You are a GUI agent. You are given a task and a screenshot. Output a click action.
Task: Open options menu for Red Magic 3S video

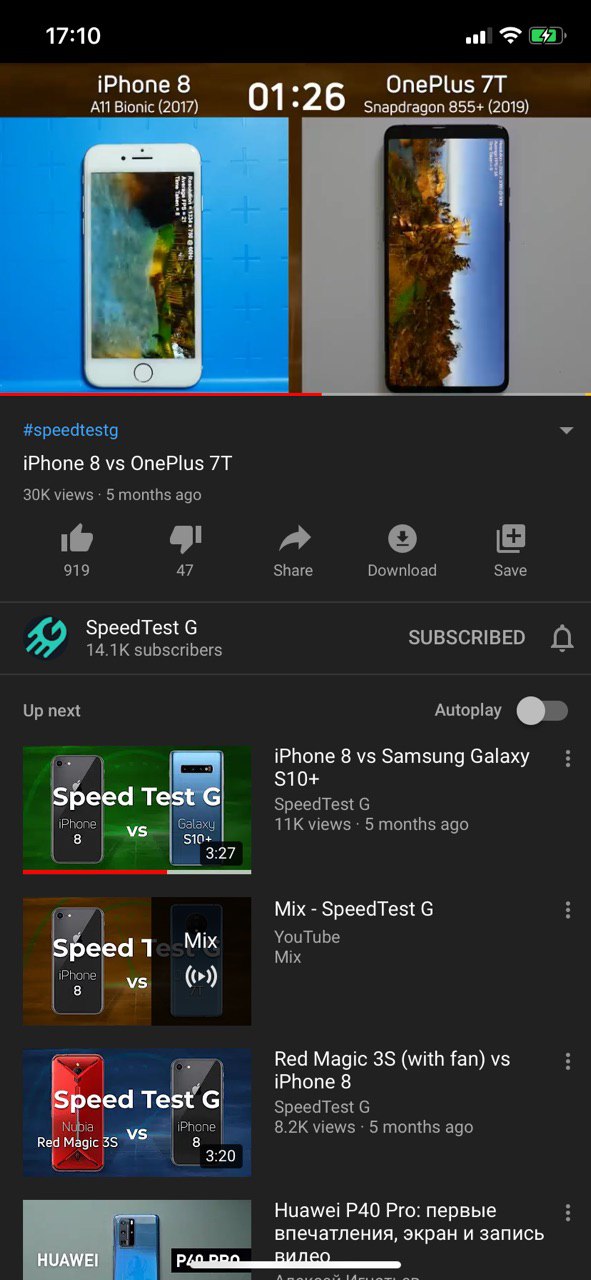[x=568, y=1062]
